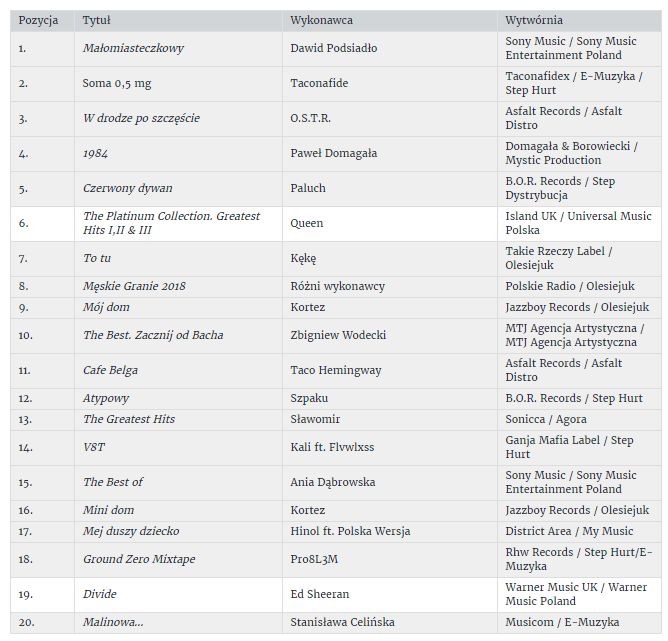Click the Wytwórnia column header
This screenshot has height=641, width=668.
(534, 20)
